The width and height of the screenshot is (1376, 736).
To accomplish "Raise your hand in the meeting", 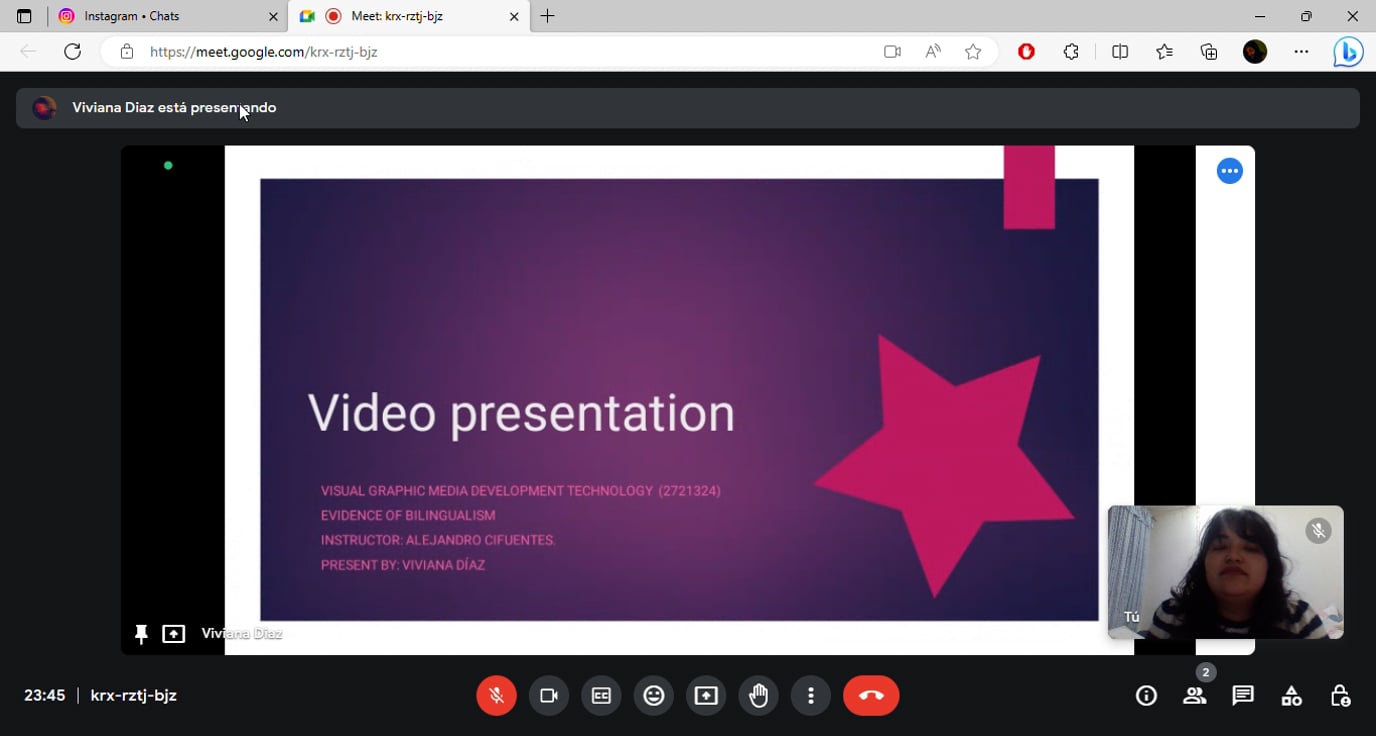I will coord(759,696).
